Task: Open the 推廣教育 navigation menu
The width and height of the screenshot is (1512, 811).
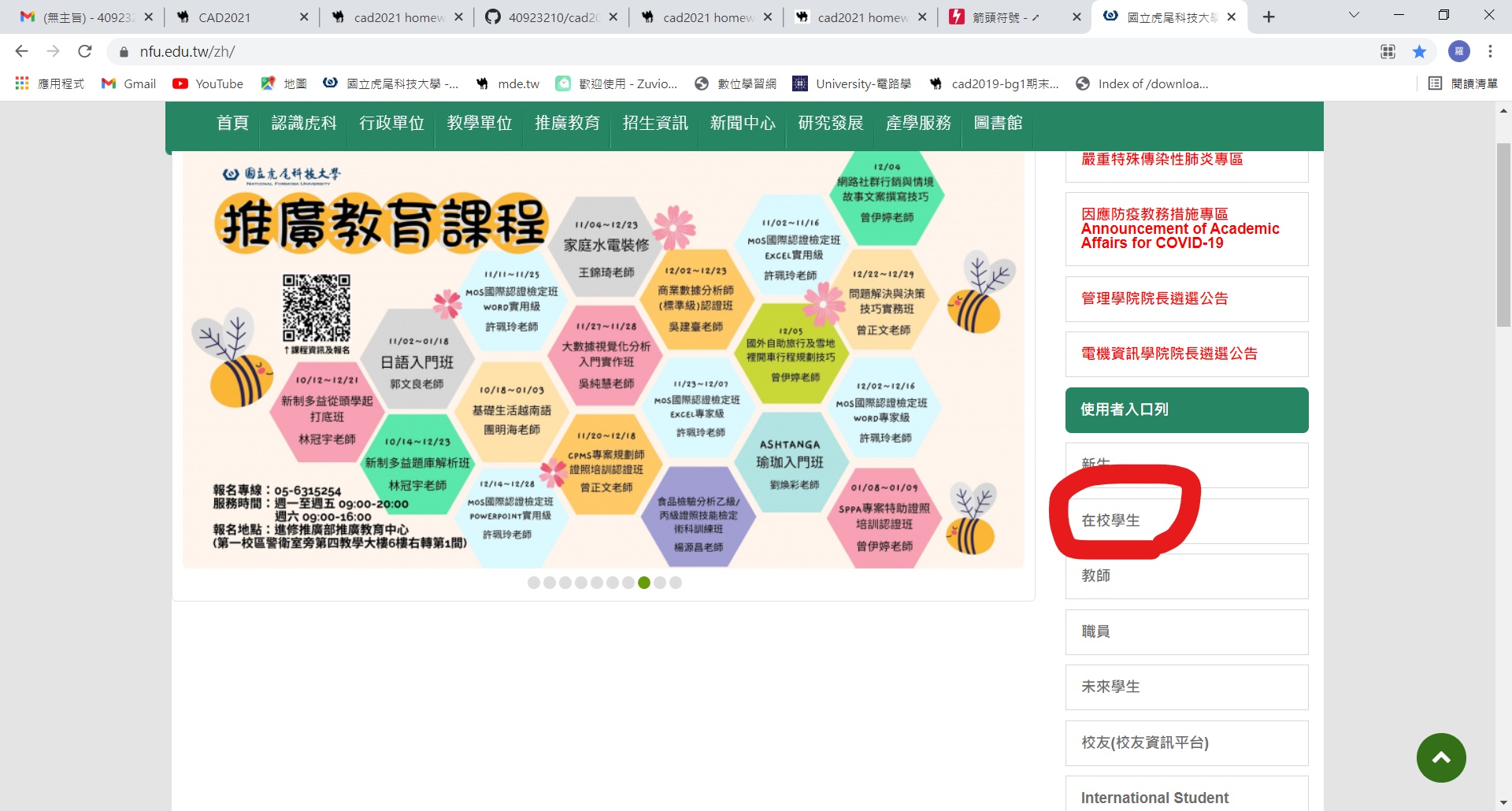Action: (x=567, y=123)
